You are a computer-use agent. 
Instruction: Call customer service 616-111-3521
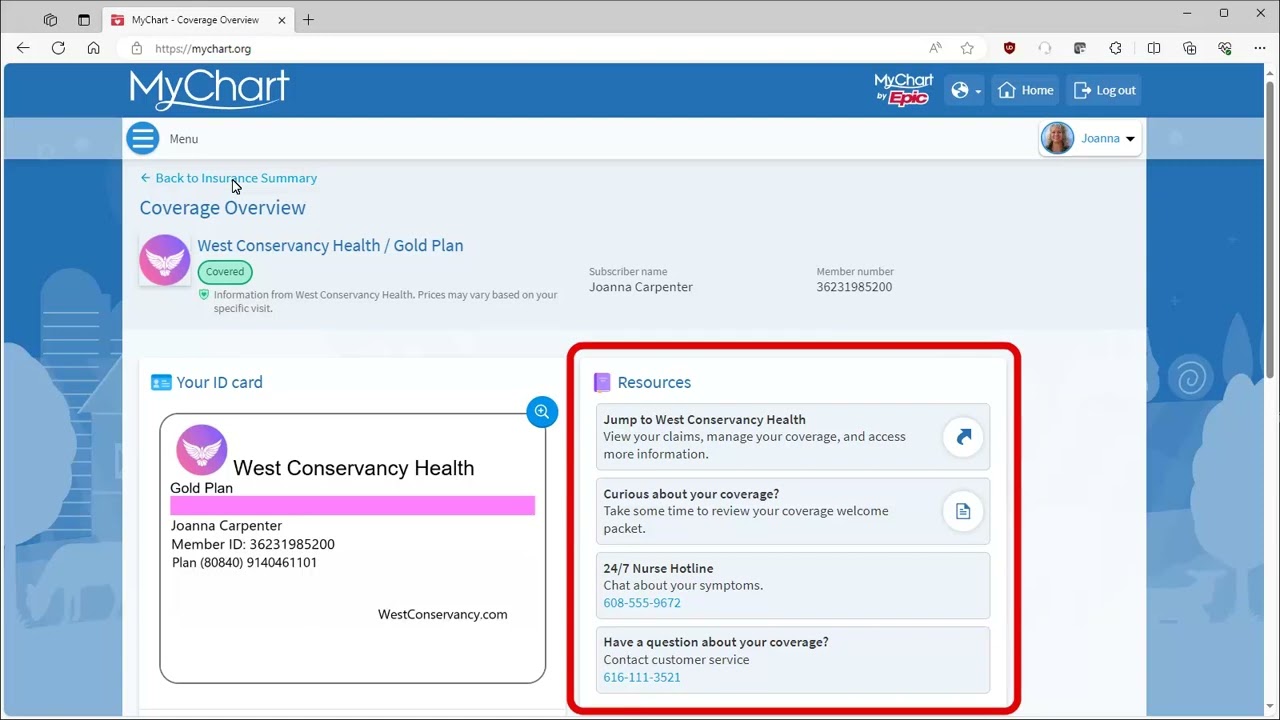pos(642,677)
